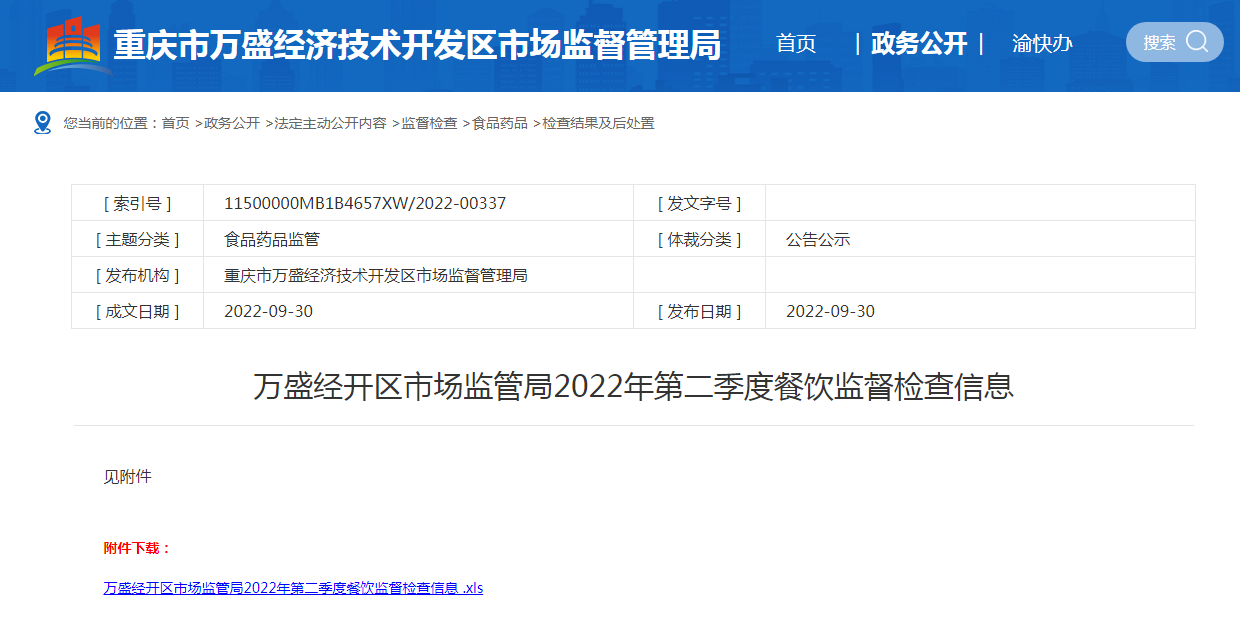Screen dimensions: 1240x625
Task: Click the 食品药品监管 value cell
Action: click(x=418, y=239)
